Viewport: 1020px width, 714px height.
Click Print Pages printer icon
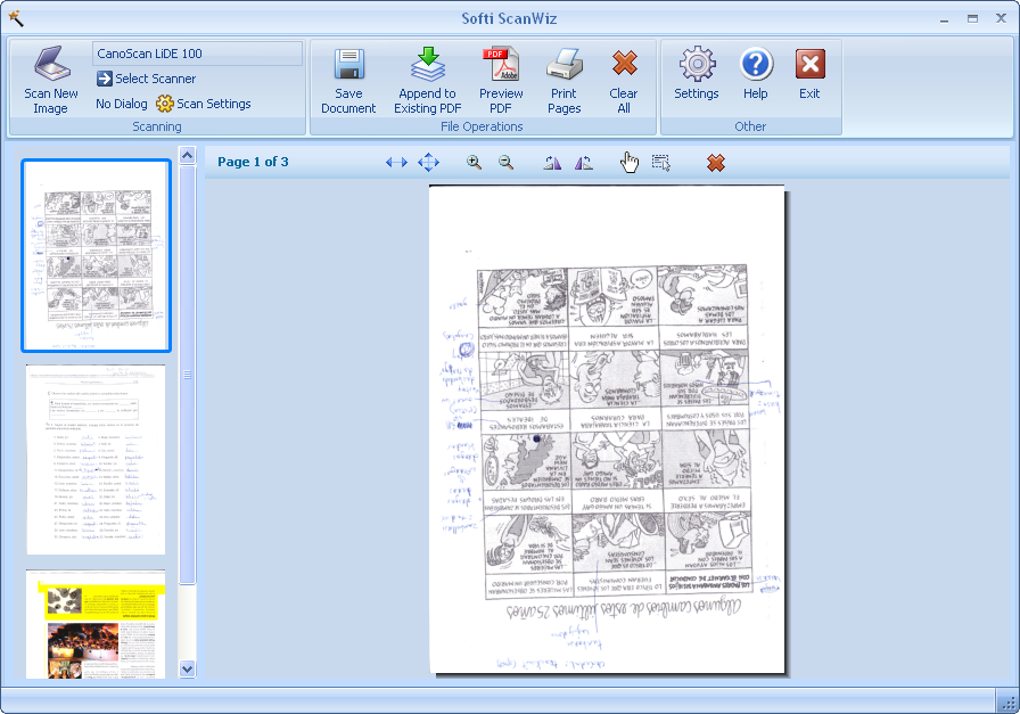coord(564,81)
